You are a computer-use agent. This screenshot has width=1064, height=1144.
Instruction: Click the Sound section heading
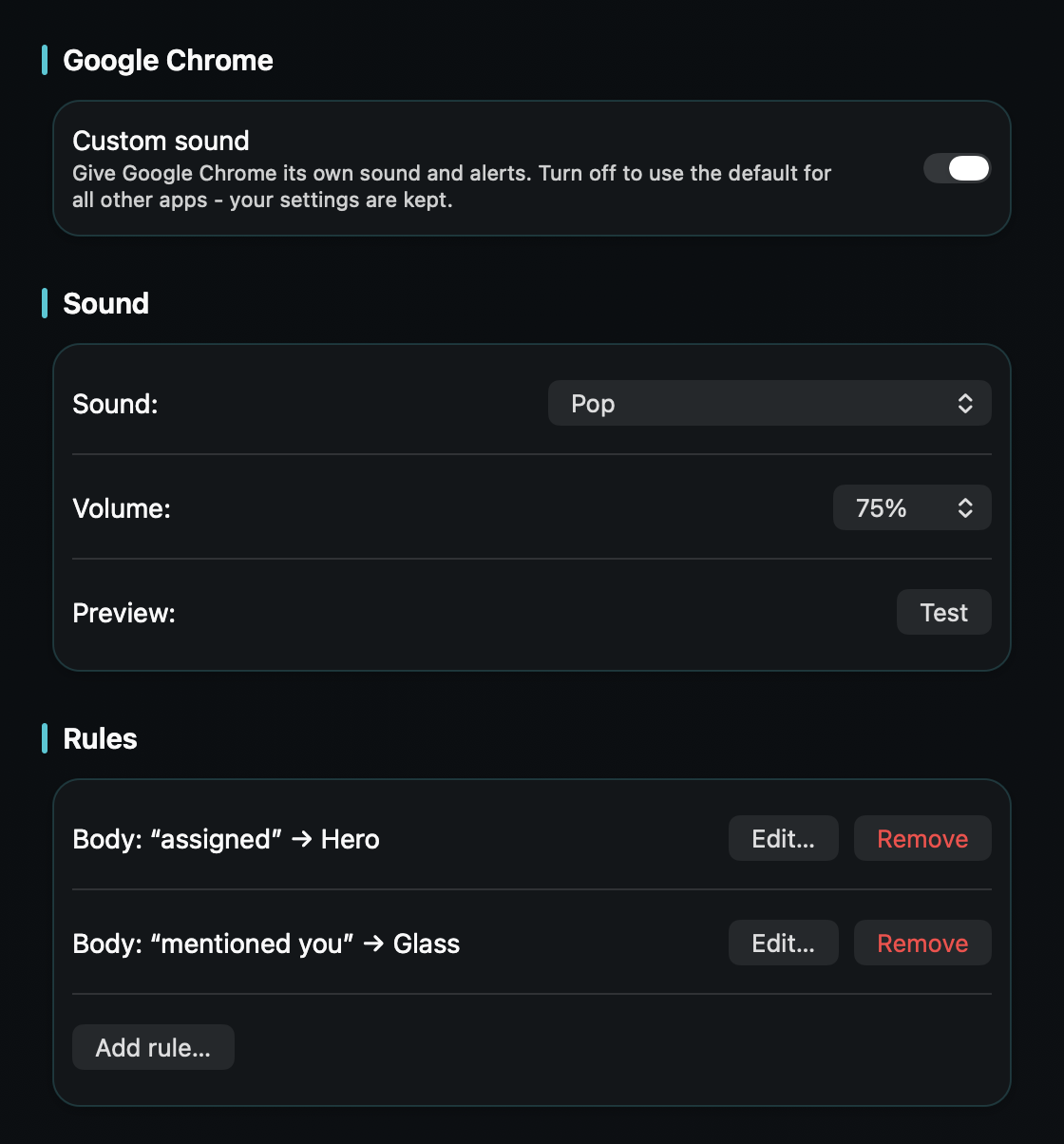(x=105, y=304)
